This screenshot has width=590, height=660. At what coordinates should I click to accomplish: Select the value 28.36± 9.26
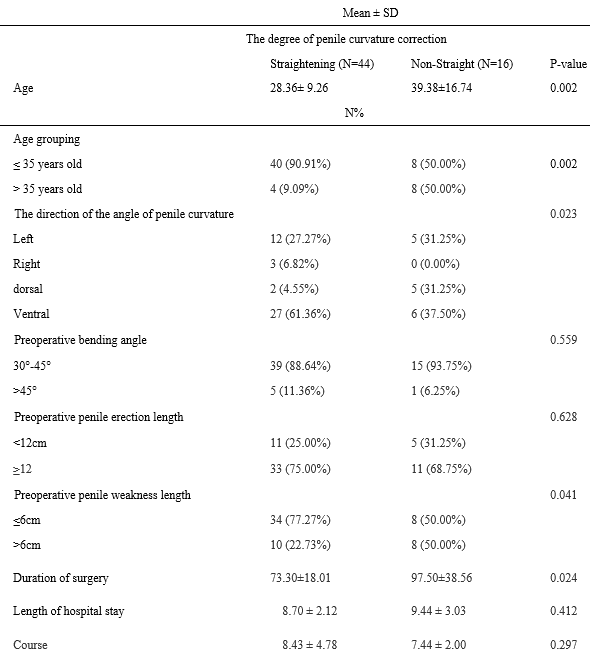tap(299, 88)
